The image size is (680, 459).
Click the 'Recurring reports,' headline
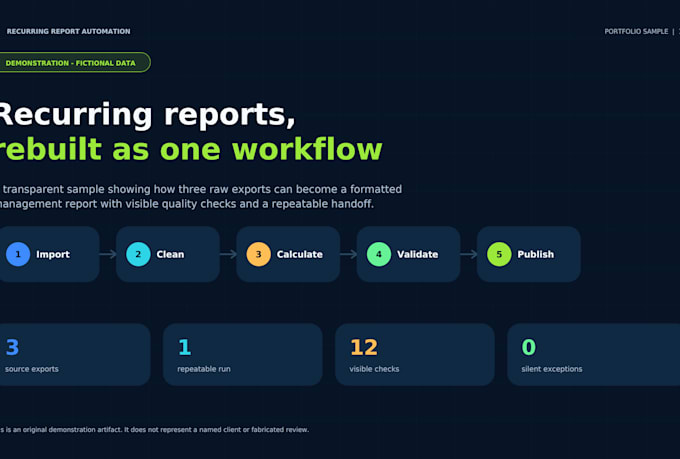click(146, 115)
